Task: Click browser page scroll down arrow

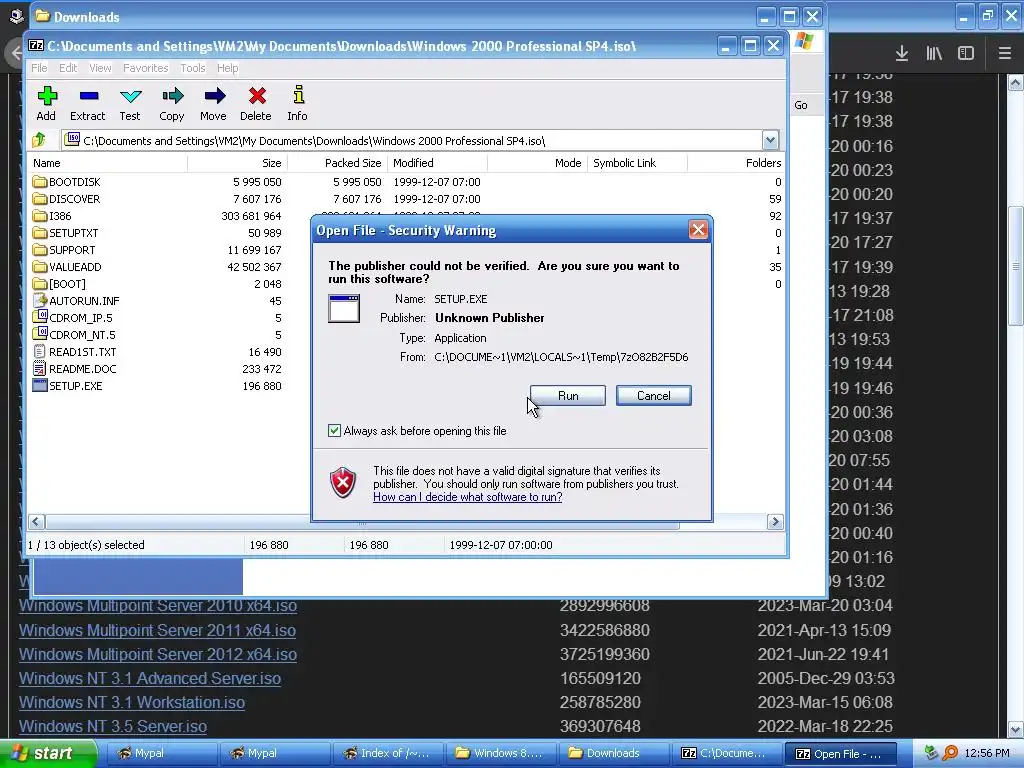Action: pos(1016,729)
